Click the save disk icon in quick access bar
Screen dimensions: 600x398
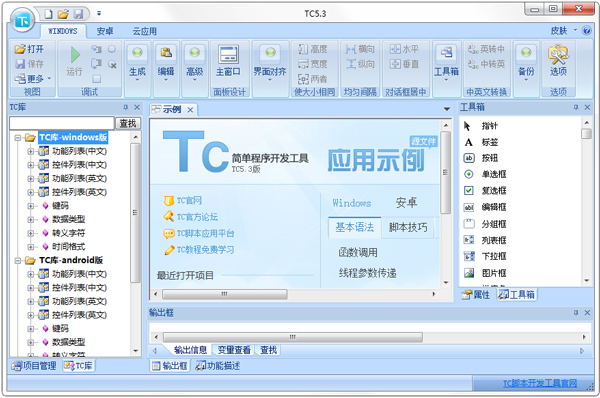[78, 14]
